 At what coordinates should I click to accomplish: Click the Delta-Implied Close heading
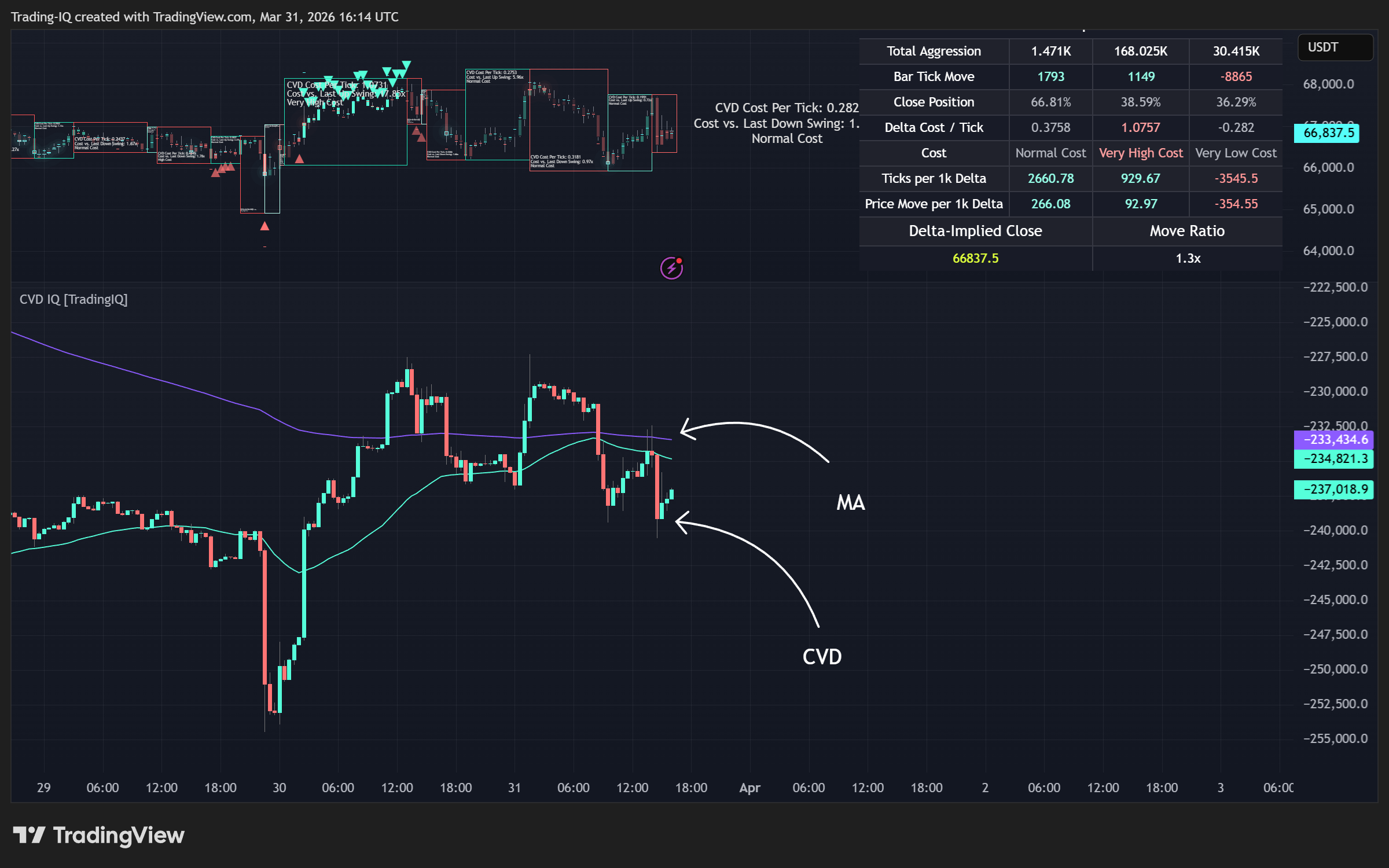point(975,231)
